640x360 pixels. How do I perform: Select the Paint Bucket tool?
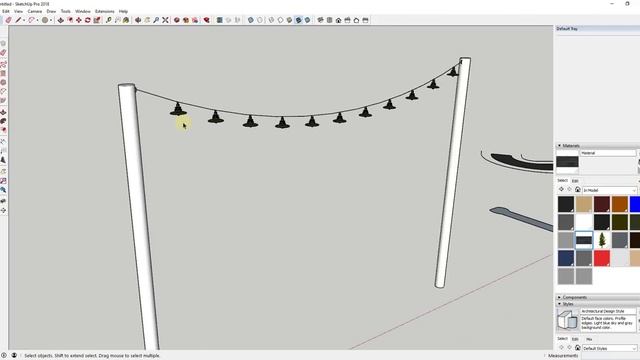tap(126, 20)
